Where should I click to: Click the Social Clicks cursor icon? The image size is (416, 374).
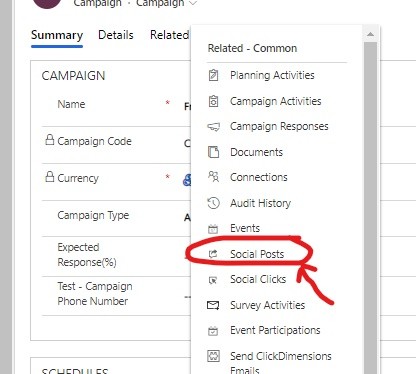pos(213,280)
